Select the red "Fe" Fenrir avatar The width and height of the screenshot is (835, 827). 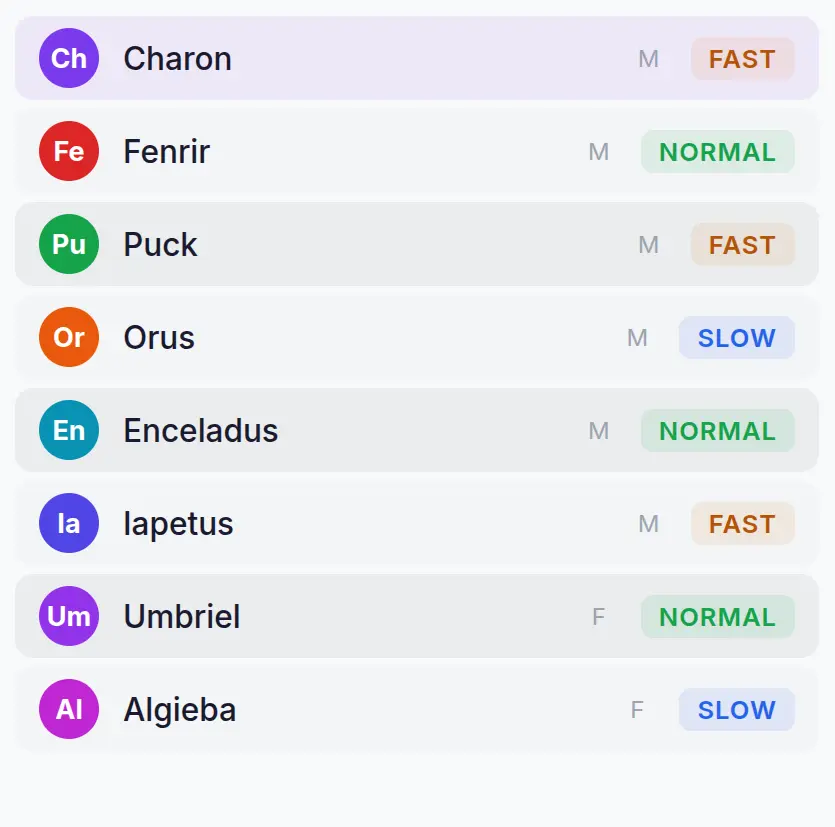(x=68, y=152)
